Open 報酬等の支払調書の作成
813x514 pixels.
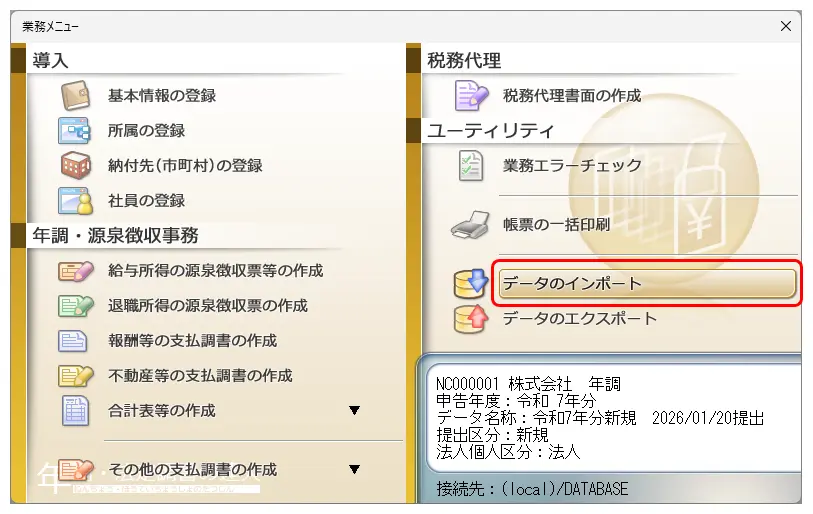tap(192, 341)
